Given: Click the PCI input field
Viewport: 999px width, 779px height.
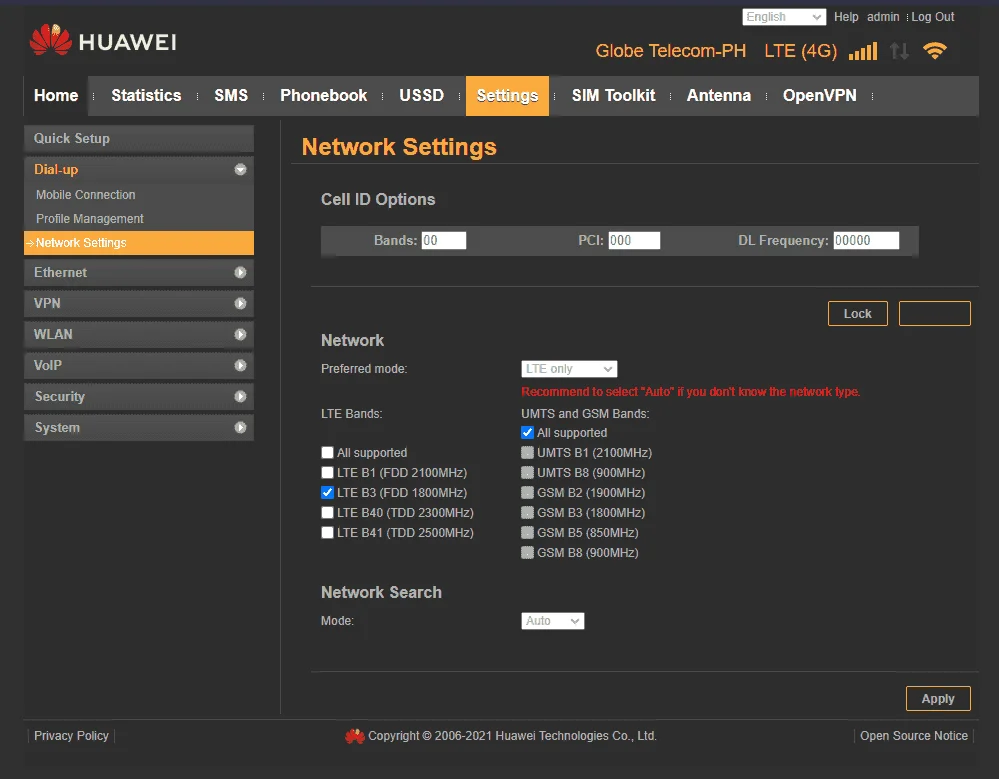Looking at the screenshot, I should [634, 240].
